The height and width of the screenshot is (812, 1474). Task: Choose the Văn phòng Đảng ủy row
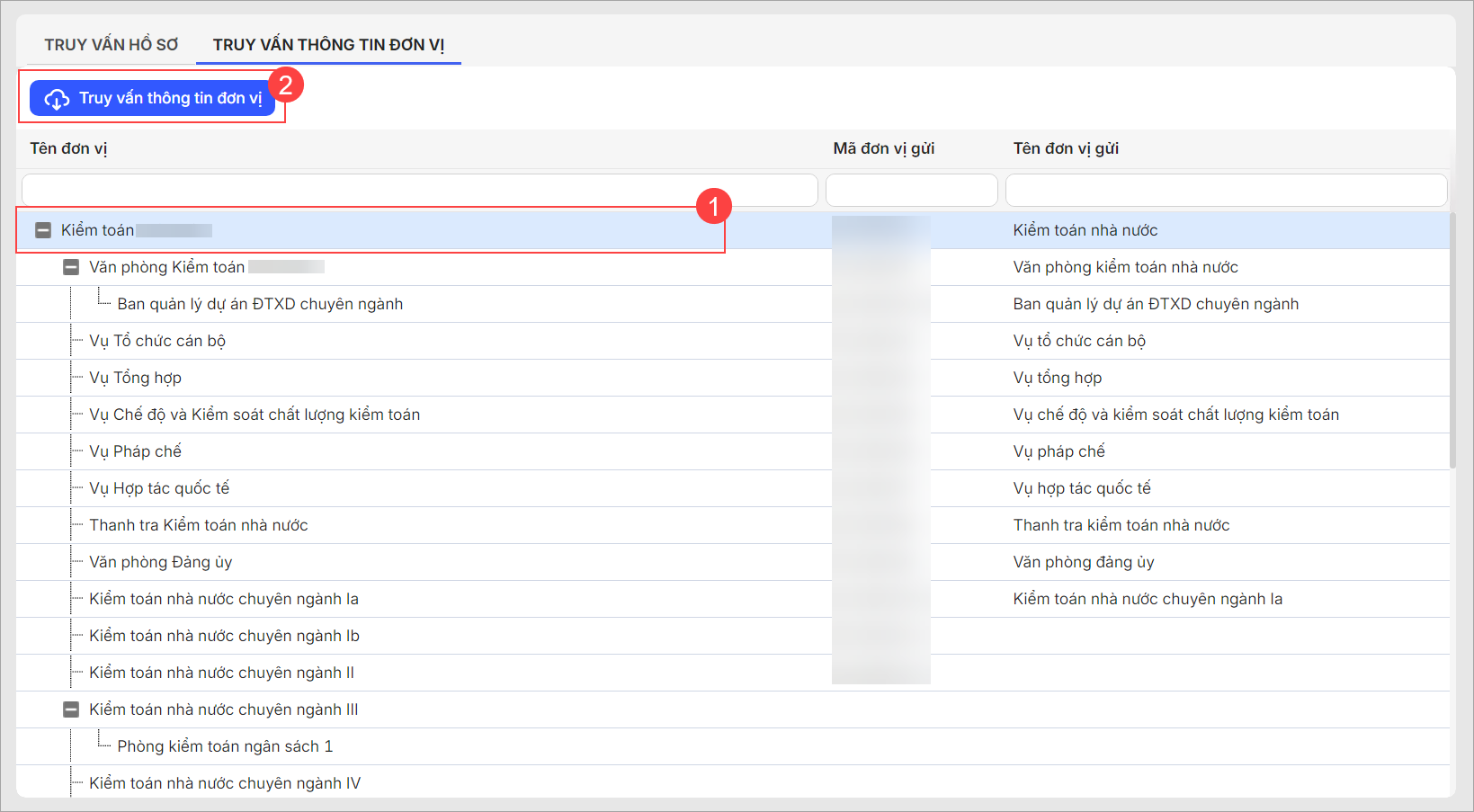160,563
